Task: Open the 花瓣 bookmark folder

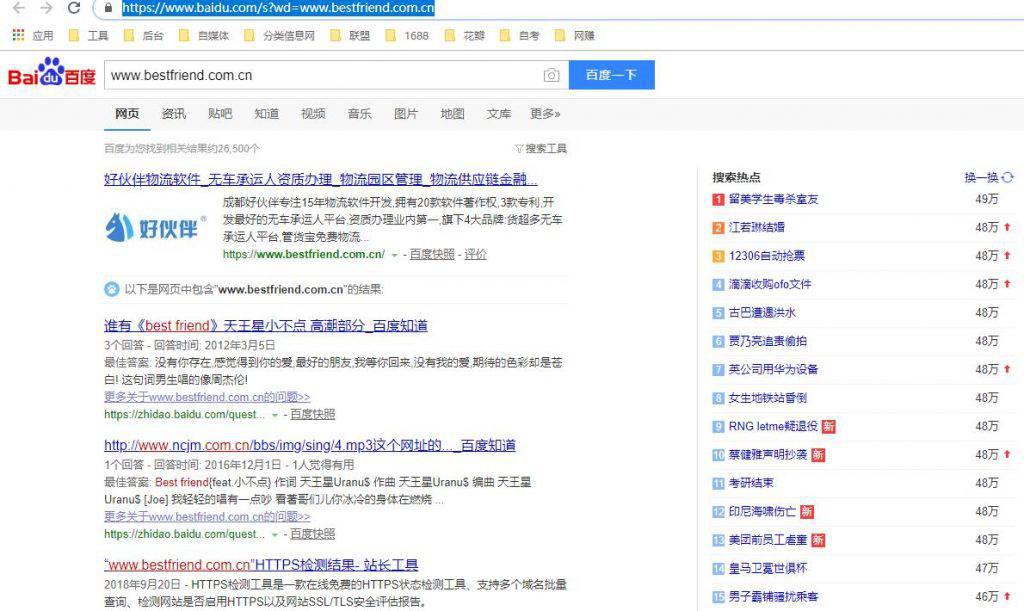Action: click(x=464, y=35)
